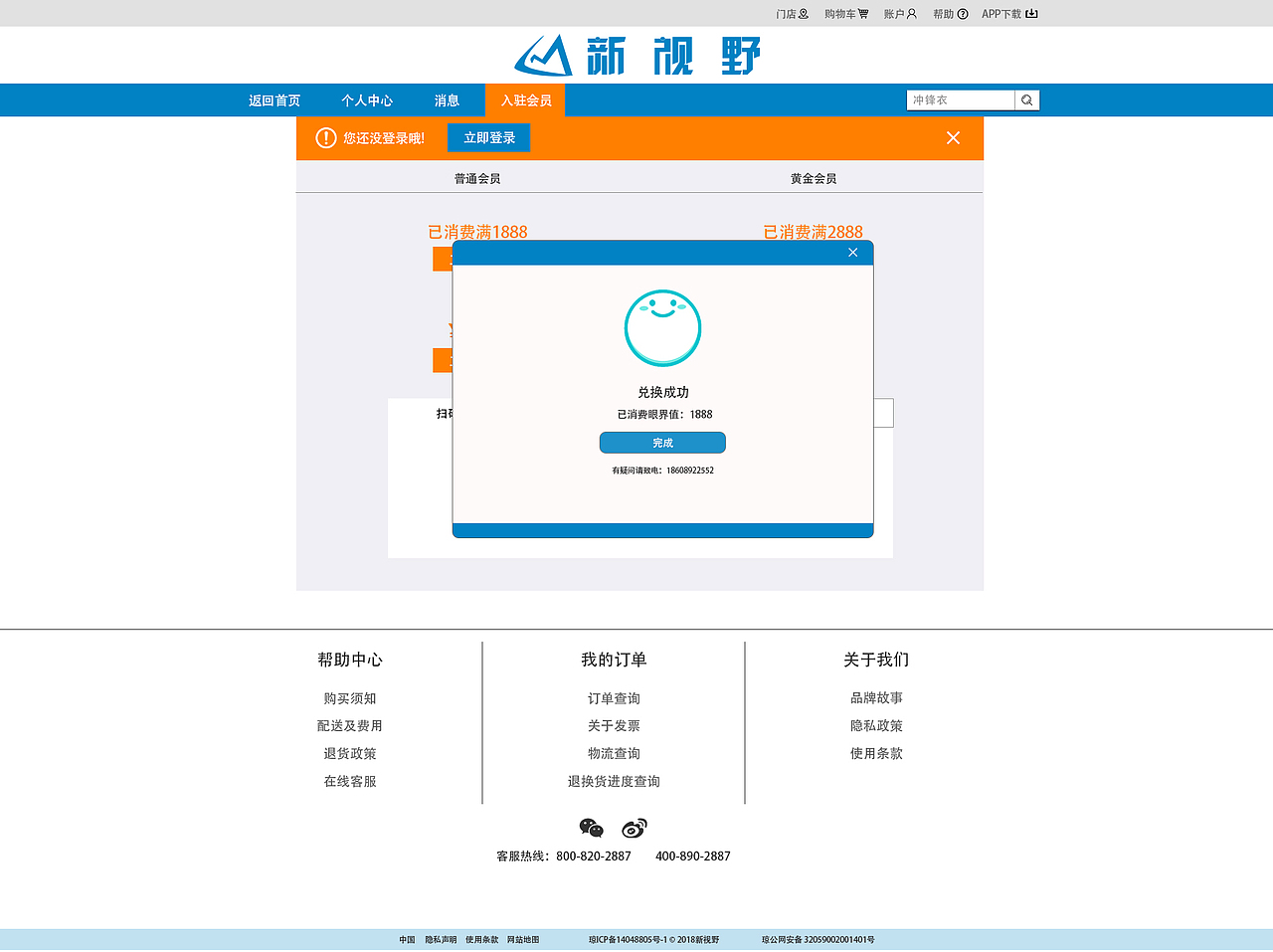
Task: Open the 消息 menu item
Action: click(x=447, y=99)
